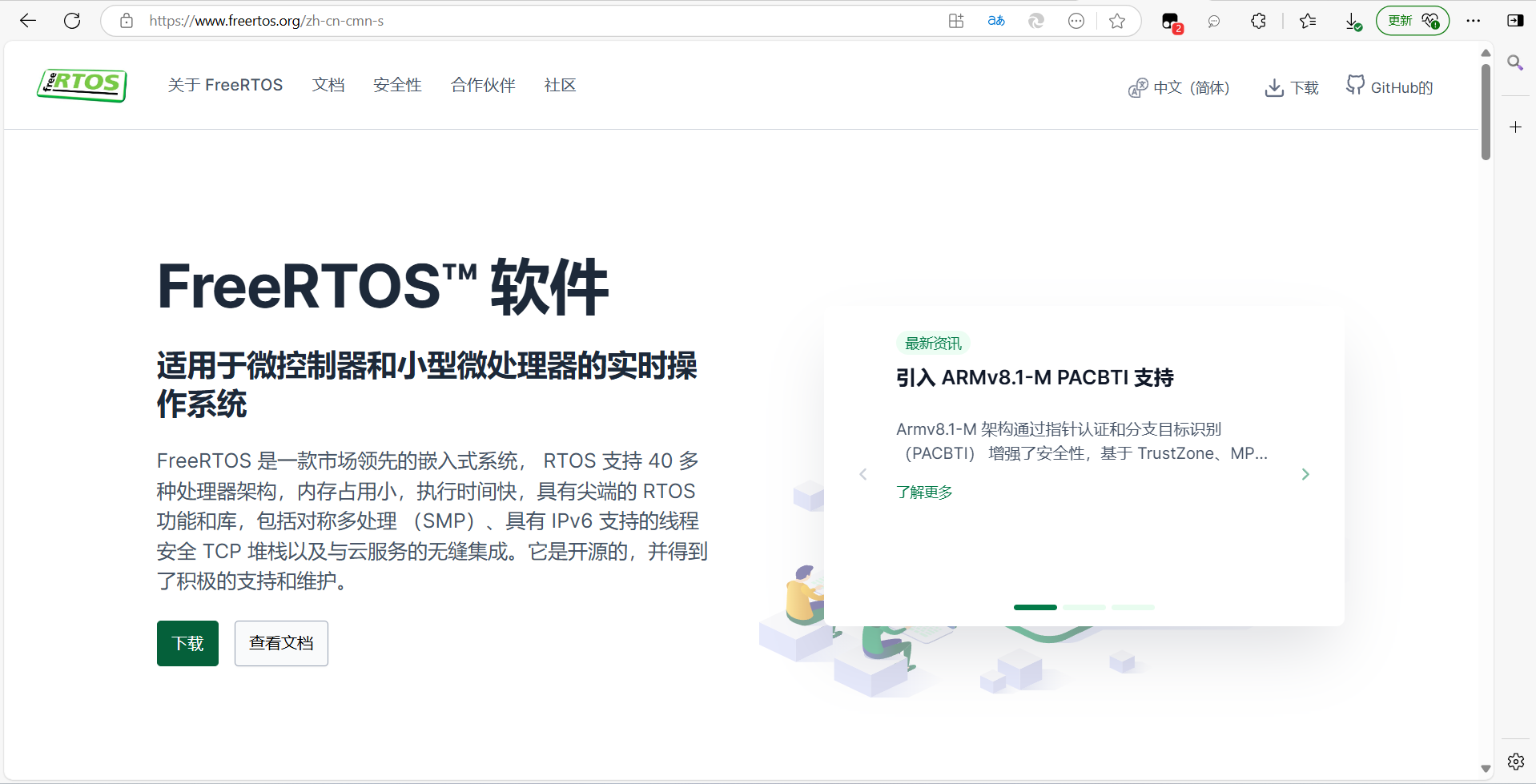Screen dimensions: 1536x784
Task: Follow the 了解更多 link
Action: tap(924, 492)
